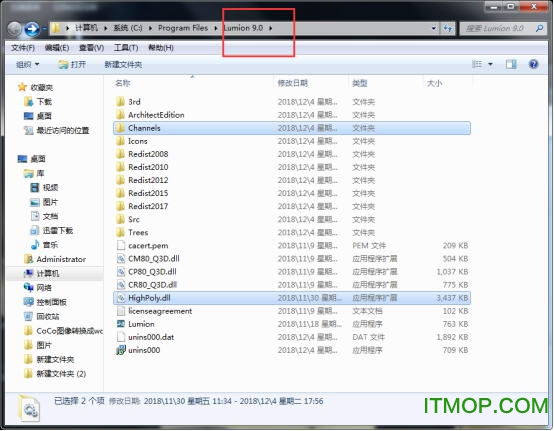
Task: Click the Back navigation arrow button
Action: (14, 29)
